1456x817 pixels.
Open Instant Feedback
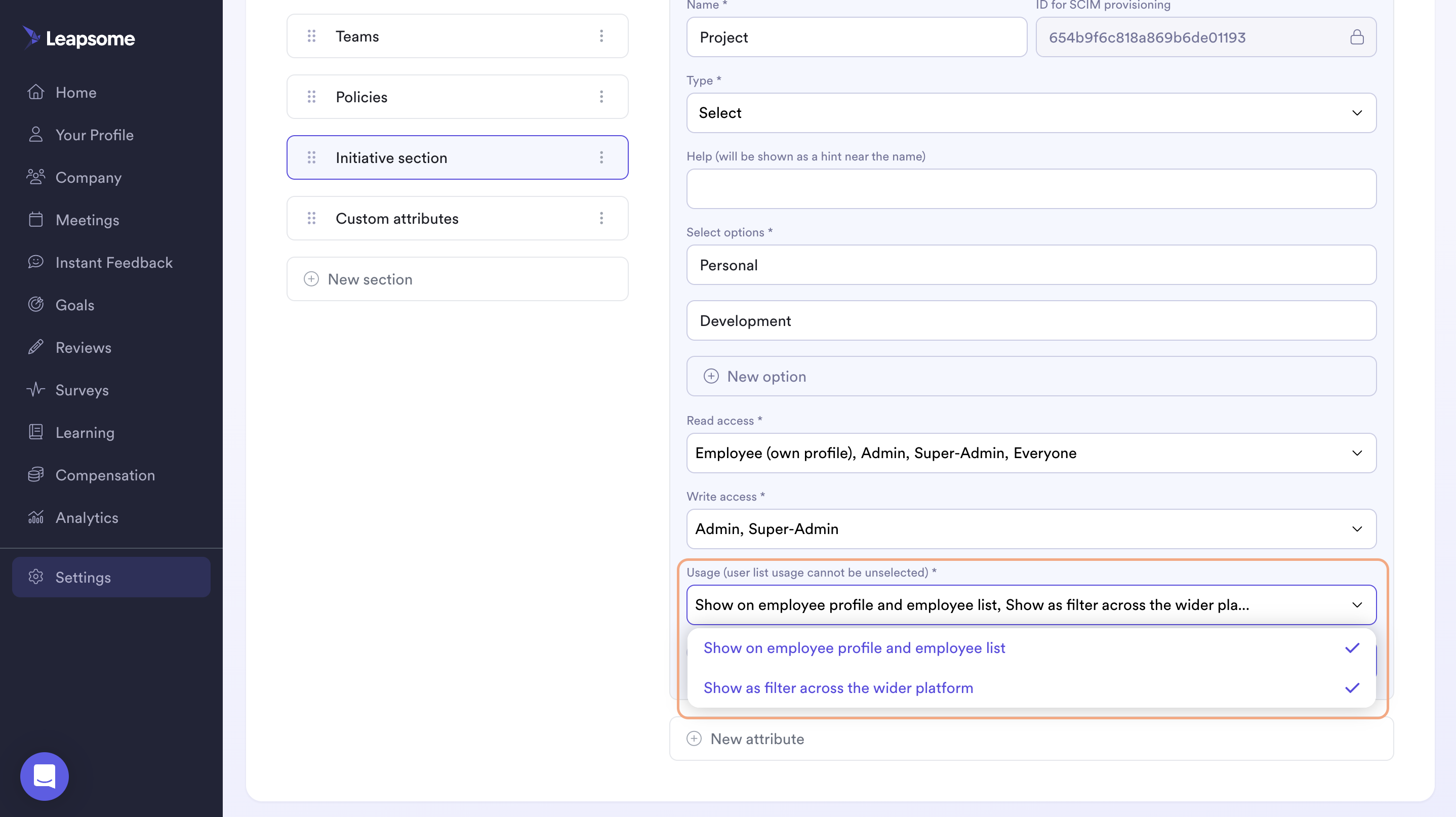113,262
